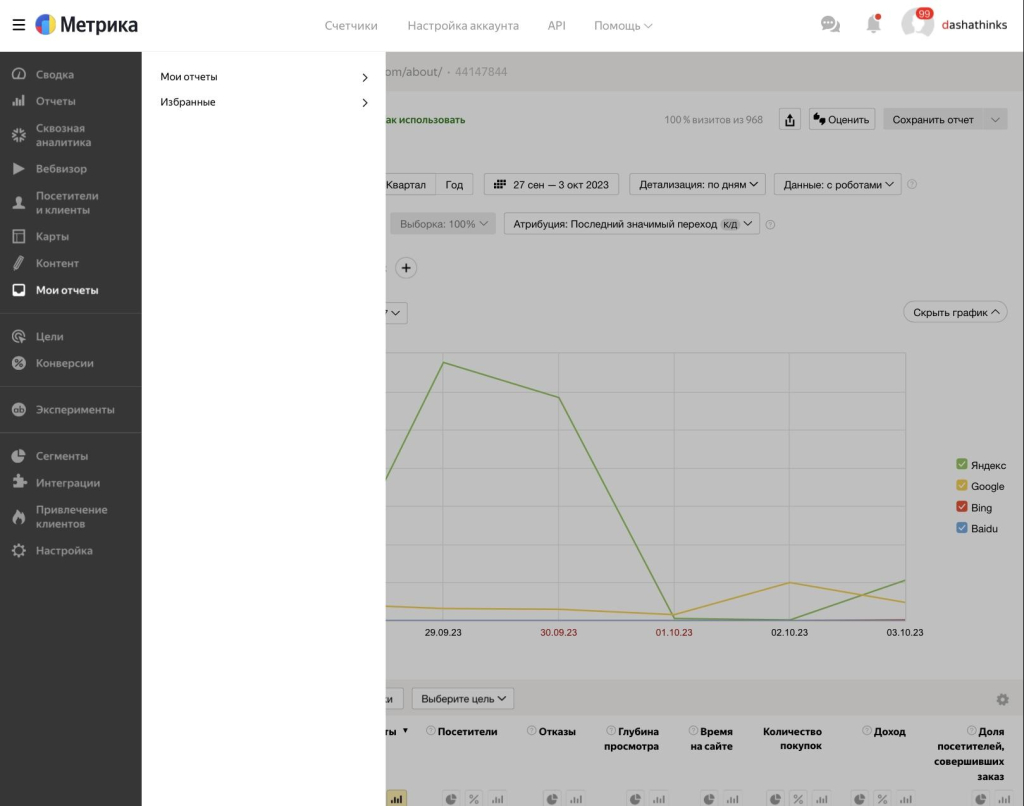The width and height of the screenshot is (1024, 806).
Task: Click the Сохранить отчет button
Action: 932,120
